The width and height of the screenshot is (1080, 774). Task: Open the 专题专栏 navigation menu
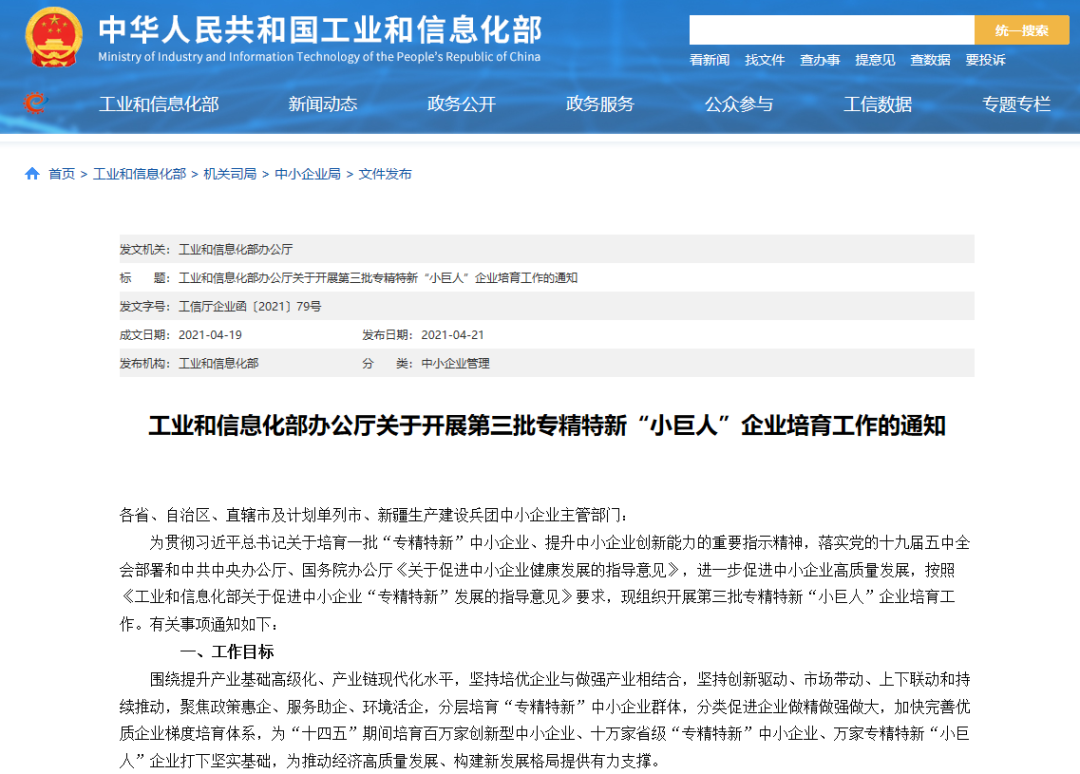(x=1016, y=104)
